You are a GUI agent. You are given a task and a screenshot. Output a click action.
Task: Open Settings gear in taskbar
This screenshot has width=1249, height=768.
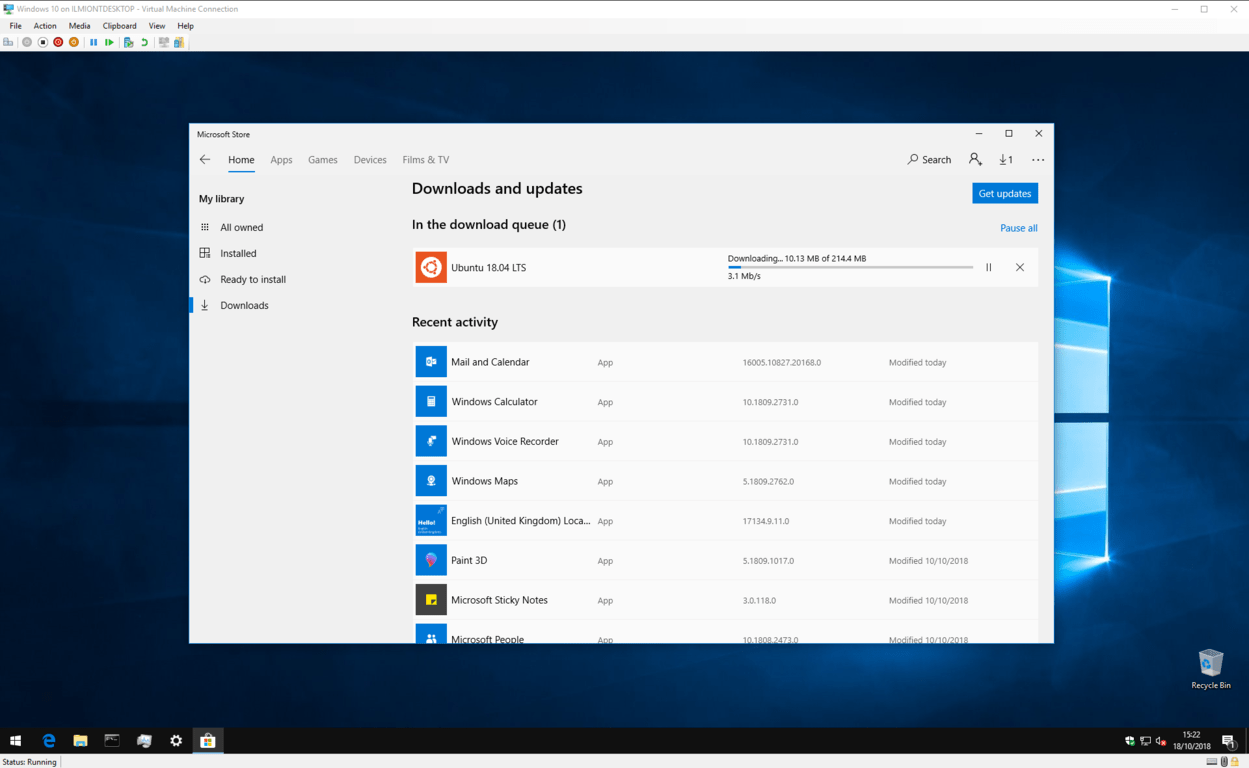[176, 741]
